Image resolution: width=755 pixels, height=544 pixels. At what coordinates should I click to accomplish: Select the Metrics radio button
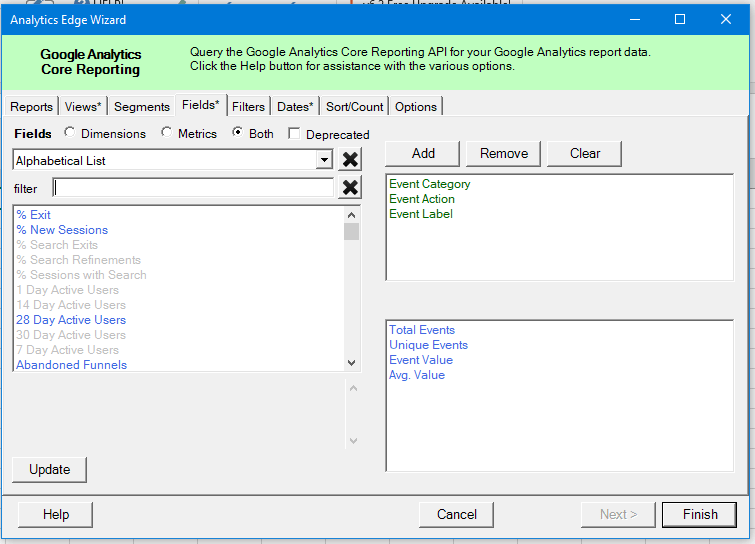166,133
